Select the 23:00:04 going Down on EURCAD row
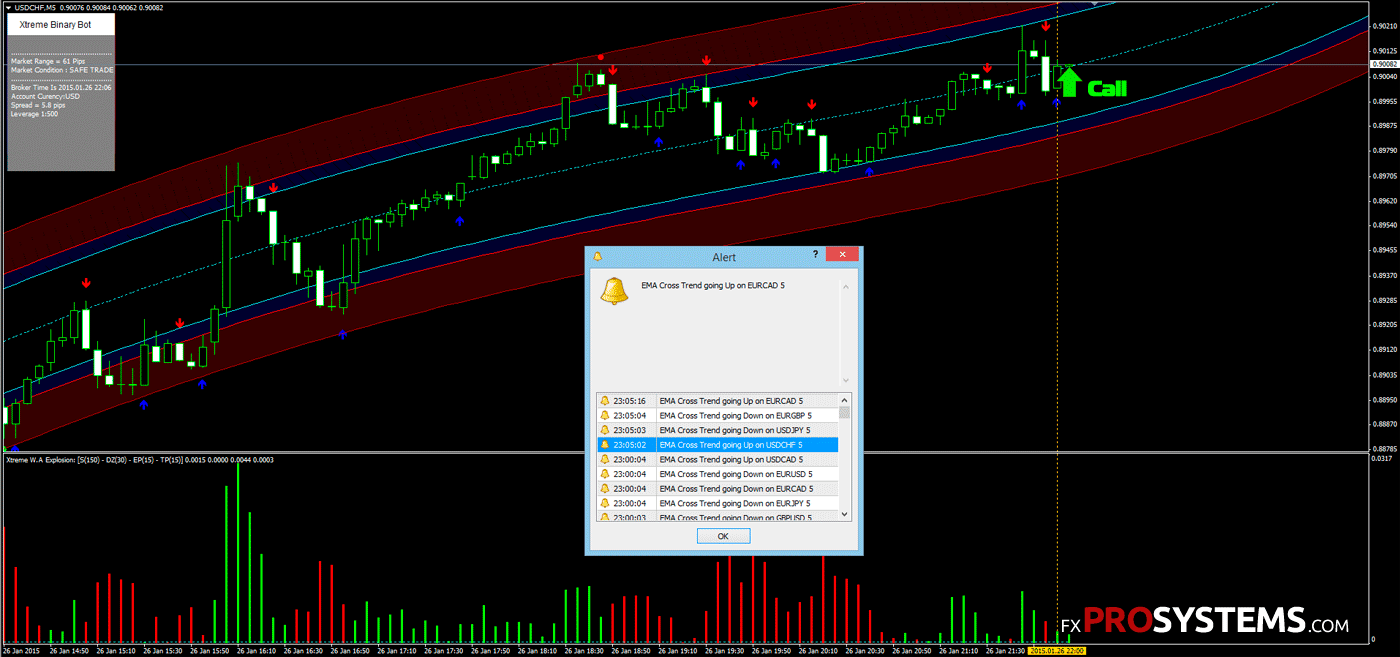This screenshot has width=1400, height=657. point(717,488)
